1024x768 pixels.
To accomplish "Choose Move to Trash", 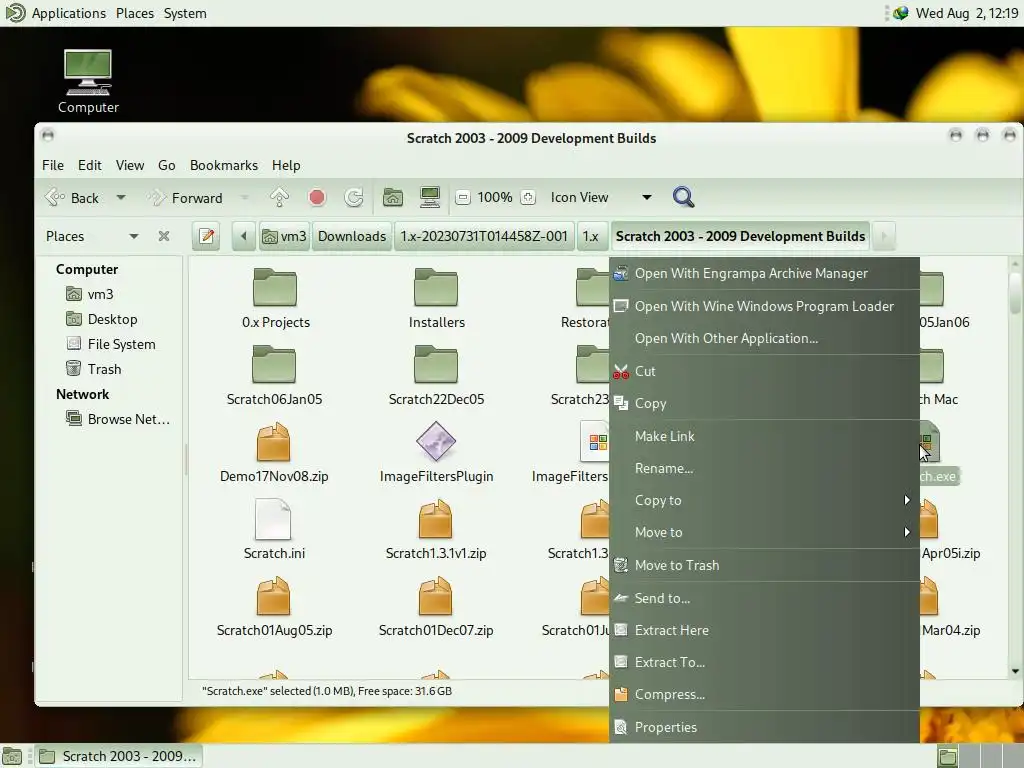I will (764, 566).
